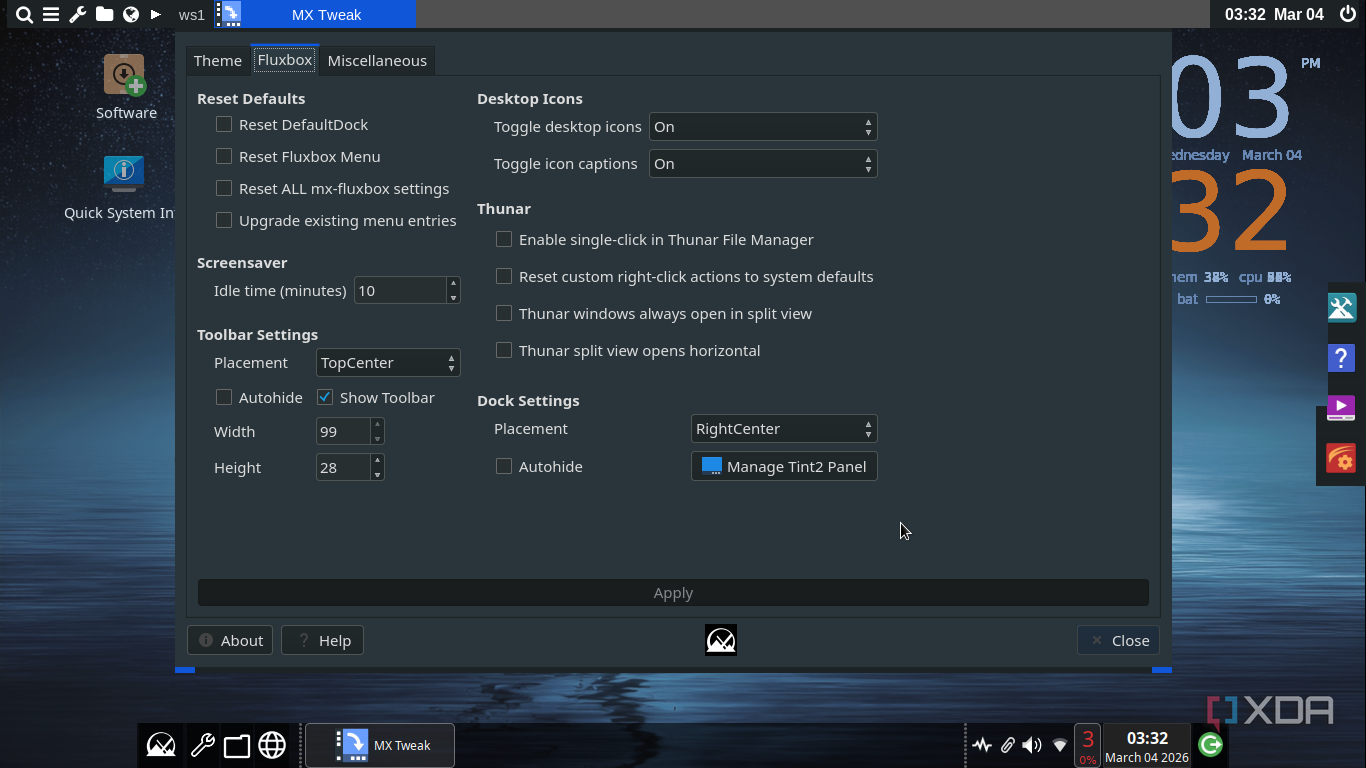
Task: Uncheck the Show Toolbar checkbox
Action: coord(325,397)
